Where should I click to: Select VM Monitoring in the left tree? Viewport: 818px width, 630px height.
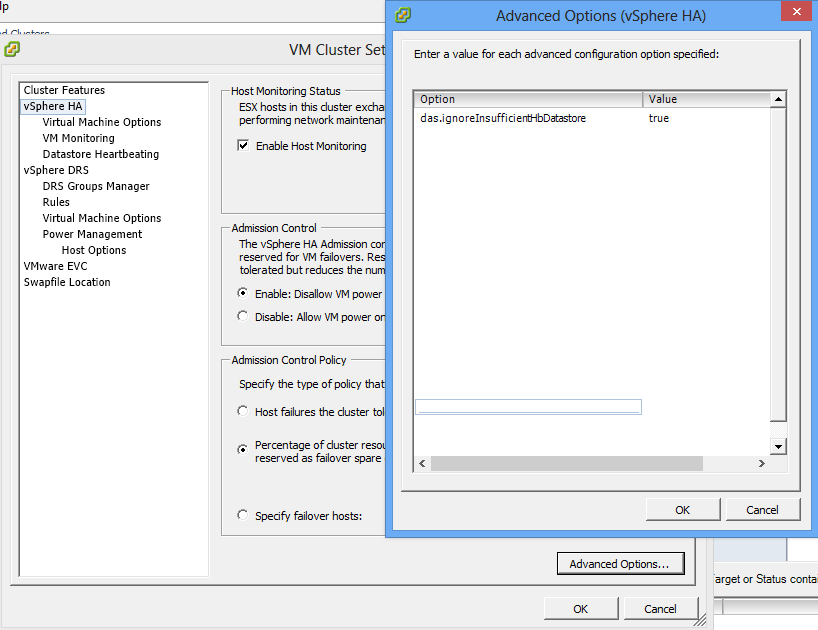pos(78,138)
